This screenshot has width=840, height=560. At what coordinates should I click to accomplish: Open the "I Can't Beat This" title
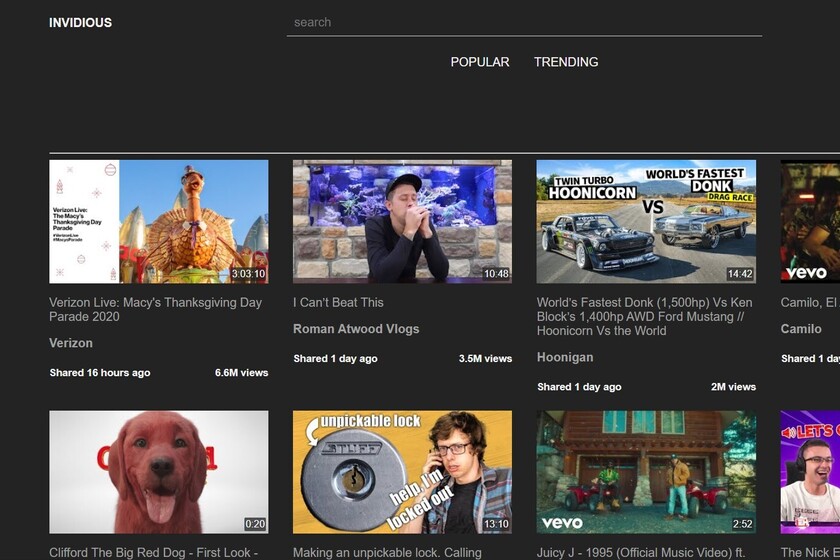[338, 302]
